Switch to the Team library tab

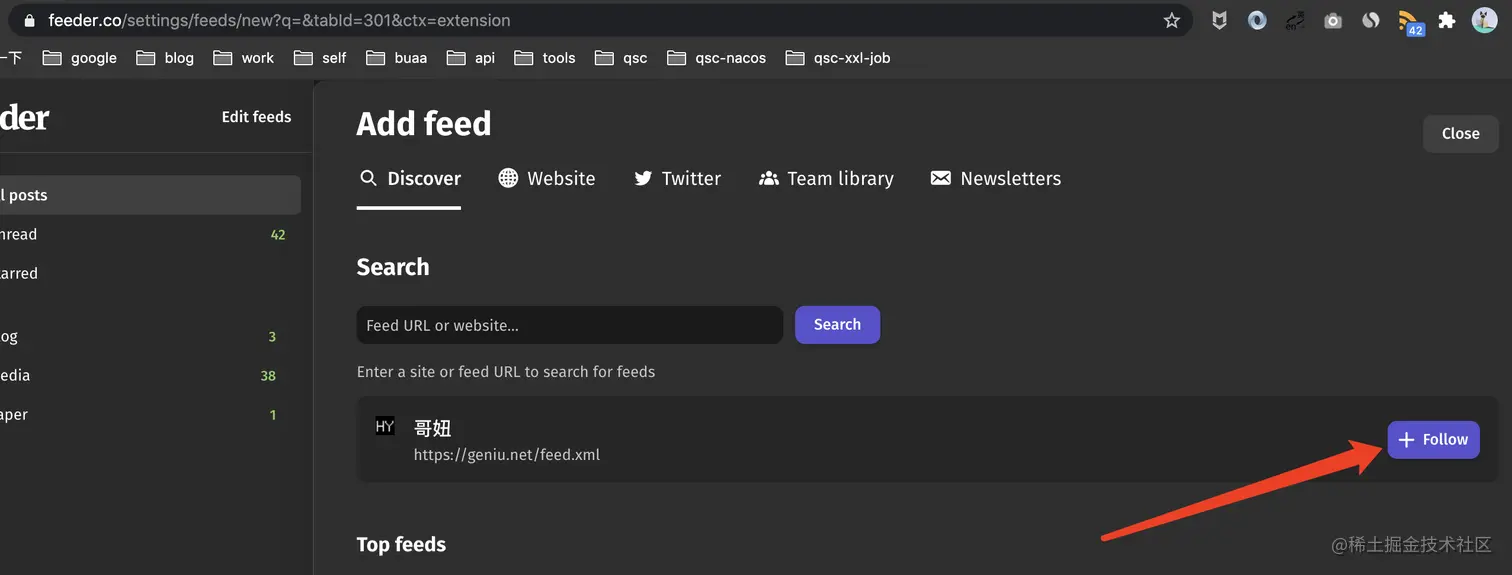tap(826, 179)
